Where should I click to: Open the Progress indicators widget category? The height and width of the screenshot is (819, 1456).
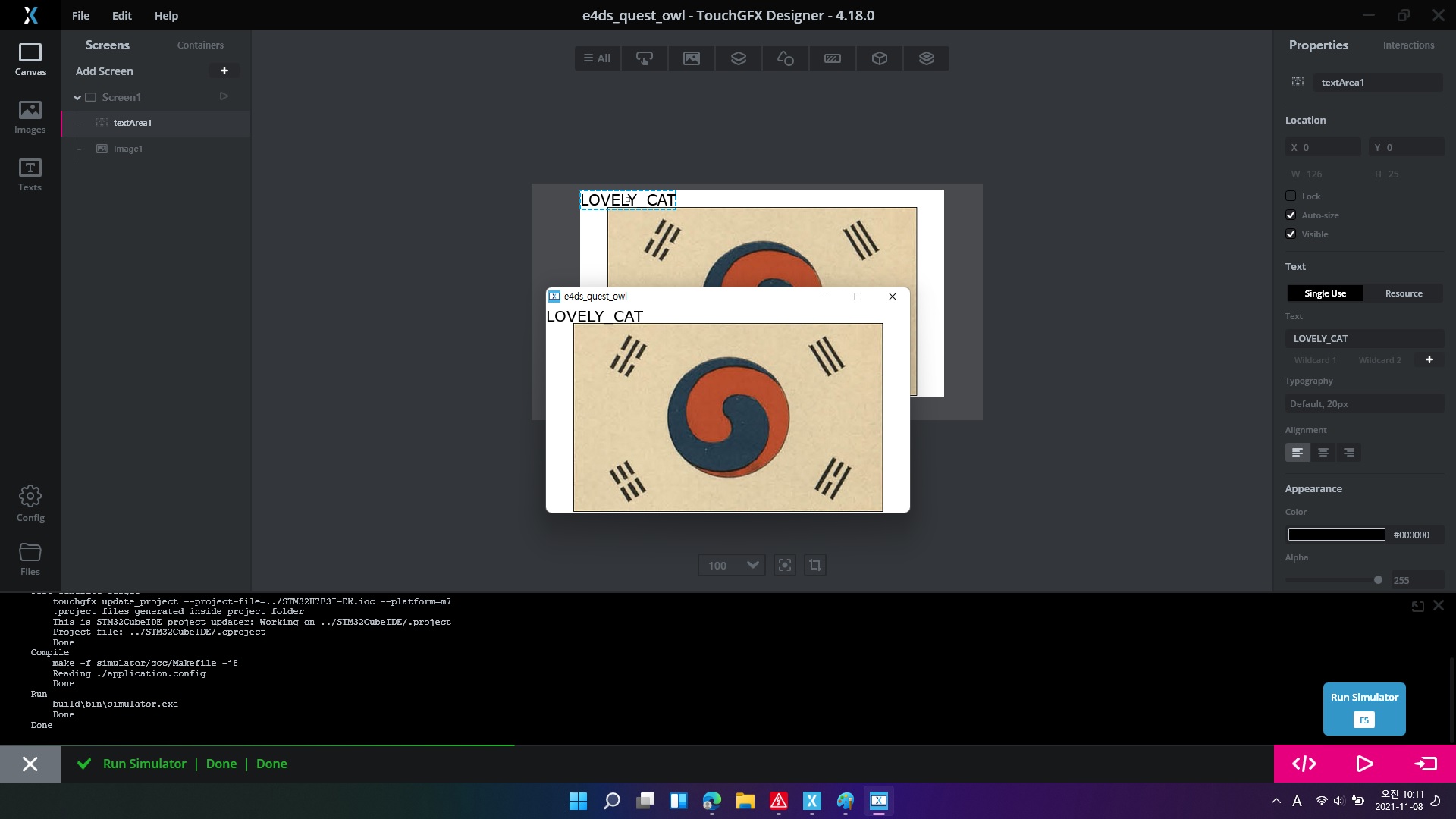tap(833, 58)
